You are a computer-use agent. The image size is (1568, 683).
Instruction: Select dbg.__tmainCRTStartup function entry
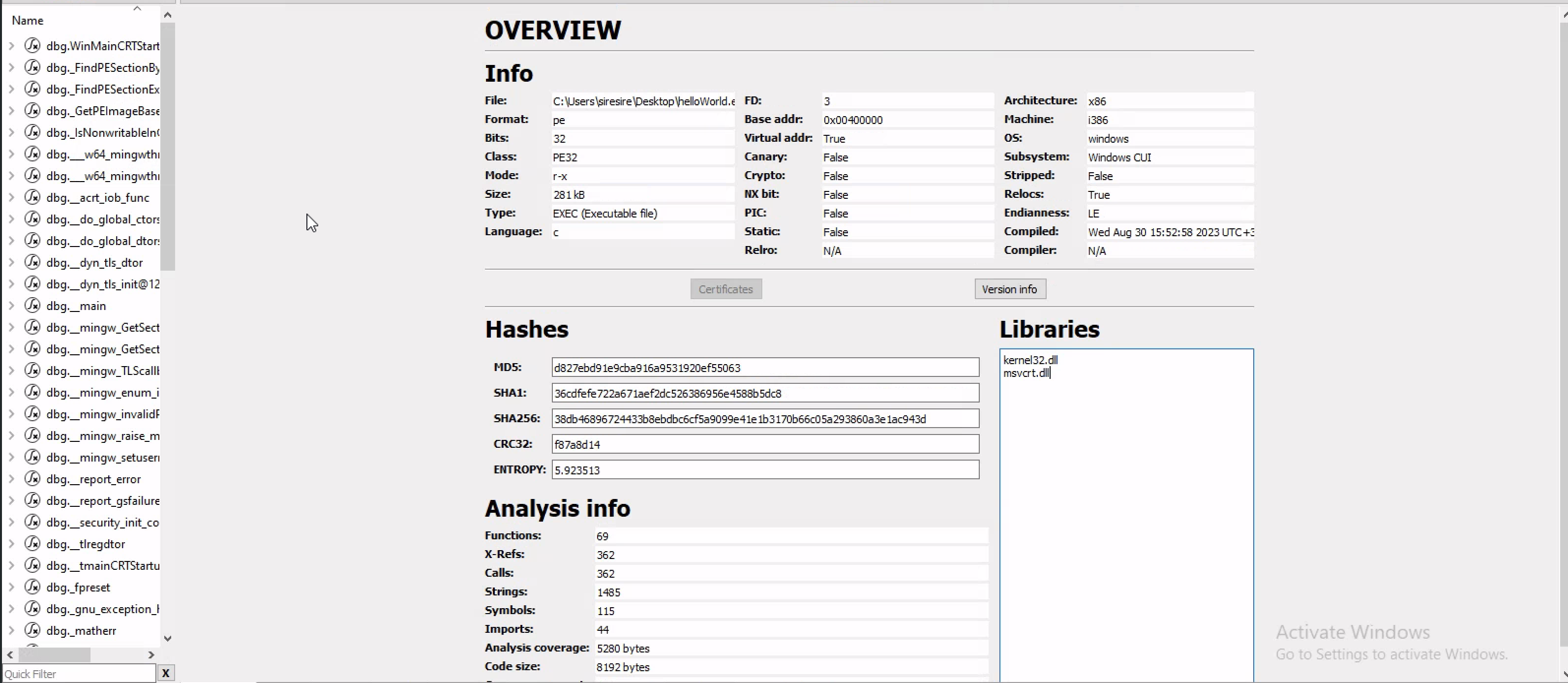click(103, 565)
